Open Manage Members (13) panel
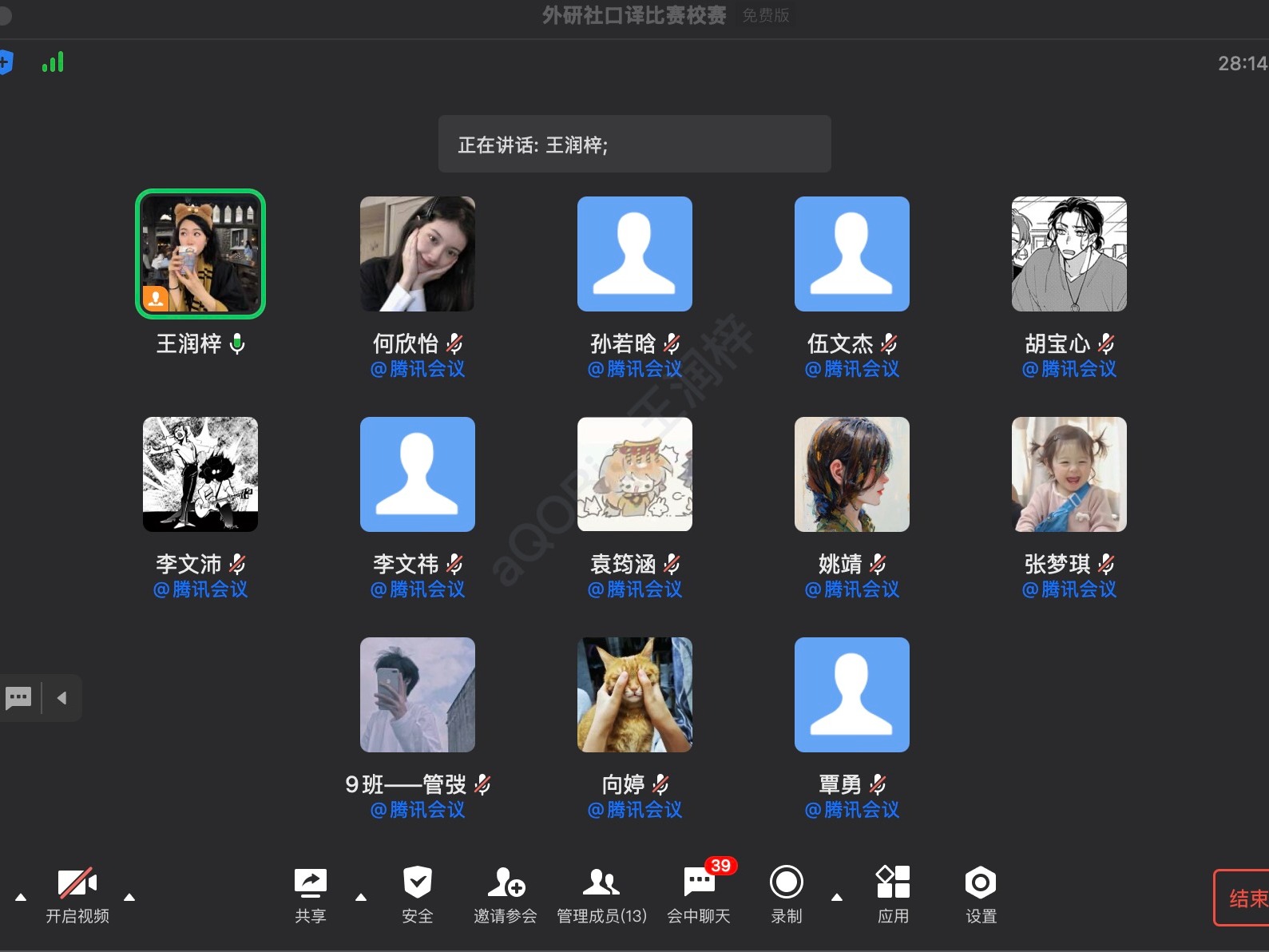 [601, 883]
